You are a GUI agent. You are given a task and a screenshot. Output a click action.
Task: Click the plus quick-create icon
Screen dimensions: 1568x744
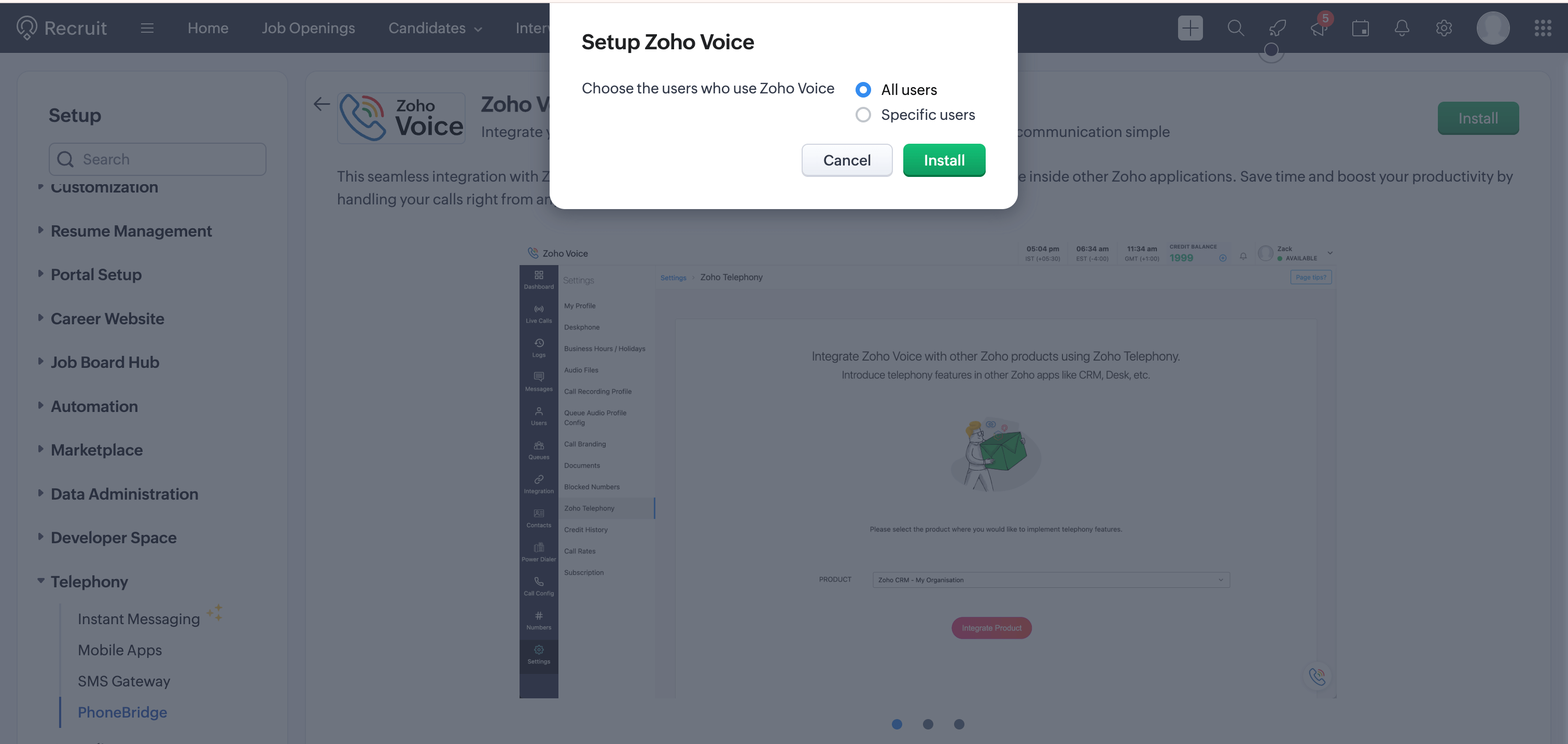pos(1189,28)
